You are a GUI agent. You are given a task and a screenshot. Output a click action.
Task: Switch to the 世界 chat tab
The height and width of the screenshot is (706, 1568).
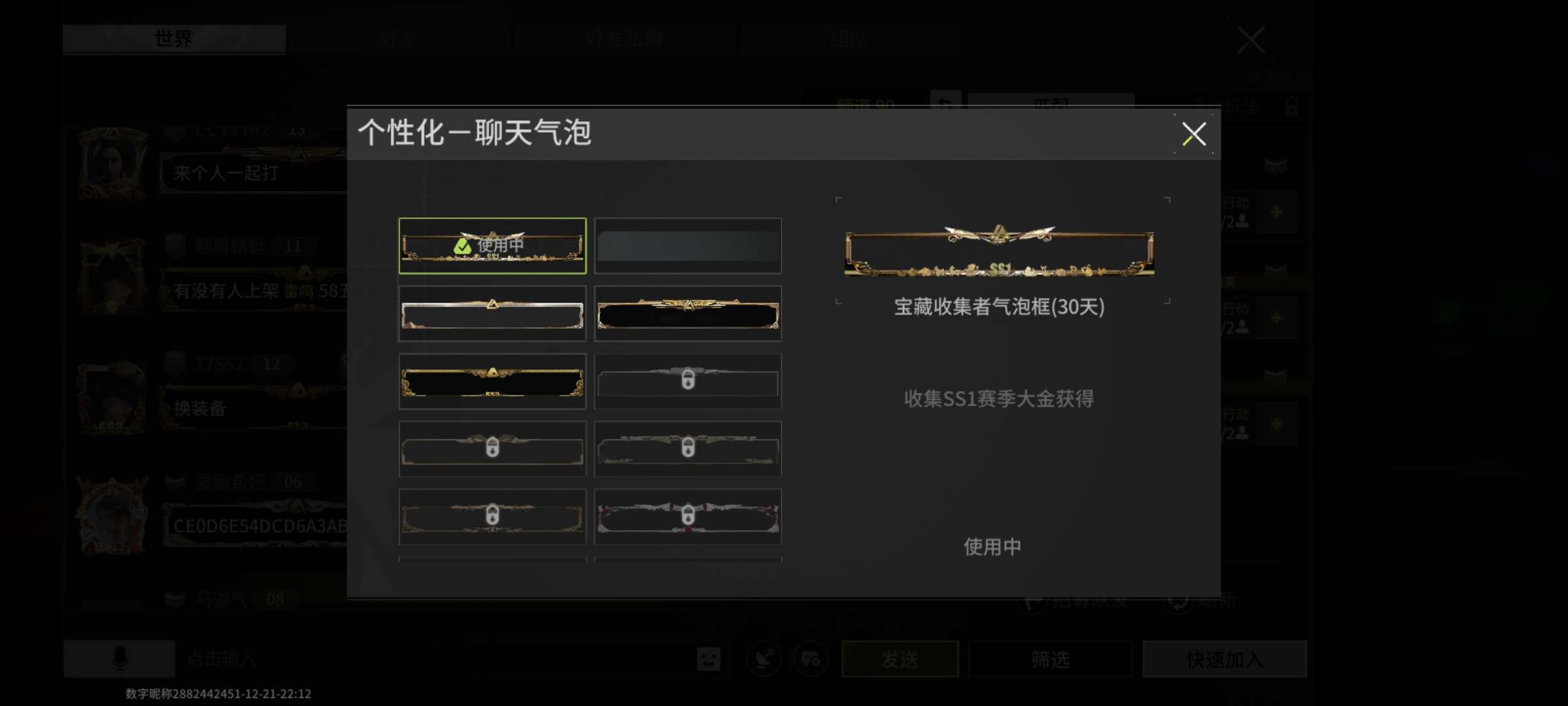click(x=174, y=39)
